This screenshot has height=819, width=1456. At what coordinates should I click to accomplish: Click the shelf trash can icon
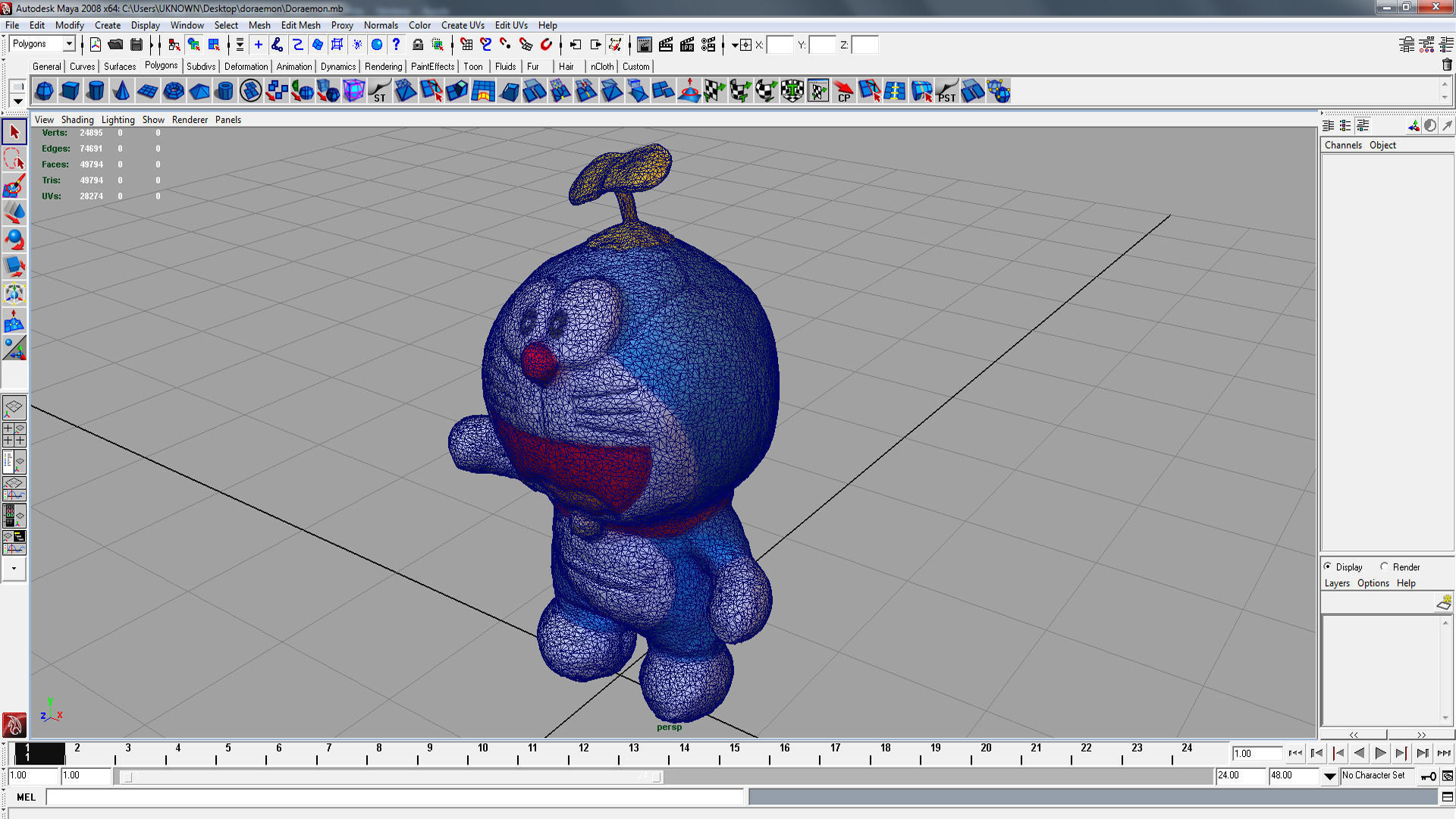(1446, 65)
